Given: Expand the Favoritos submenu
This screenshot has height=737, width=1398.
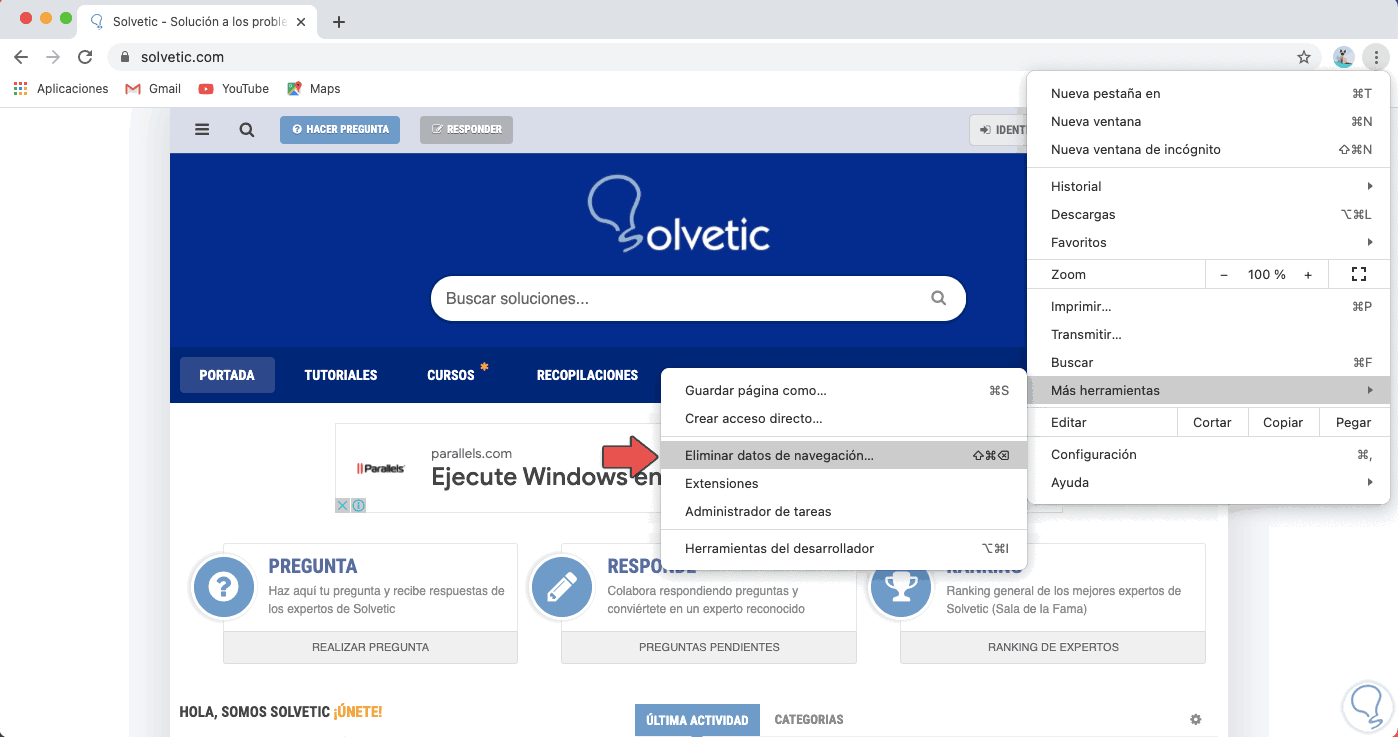Looking at the screenshot, I should (x=1208, y=242).
